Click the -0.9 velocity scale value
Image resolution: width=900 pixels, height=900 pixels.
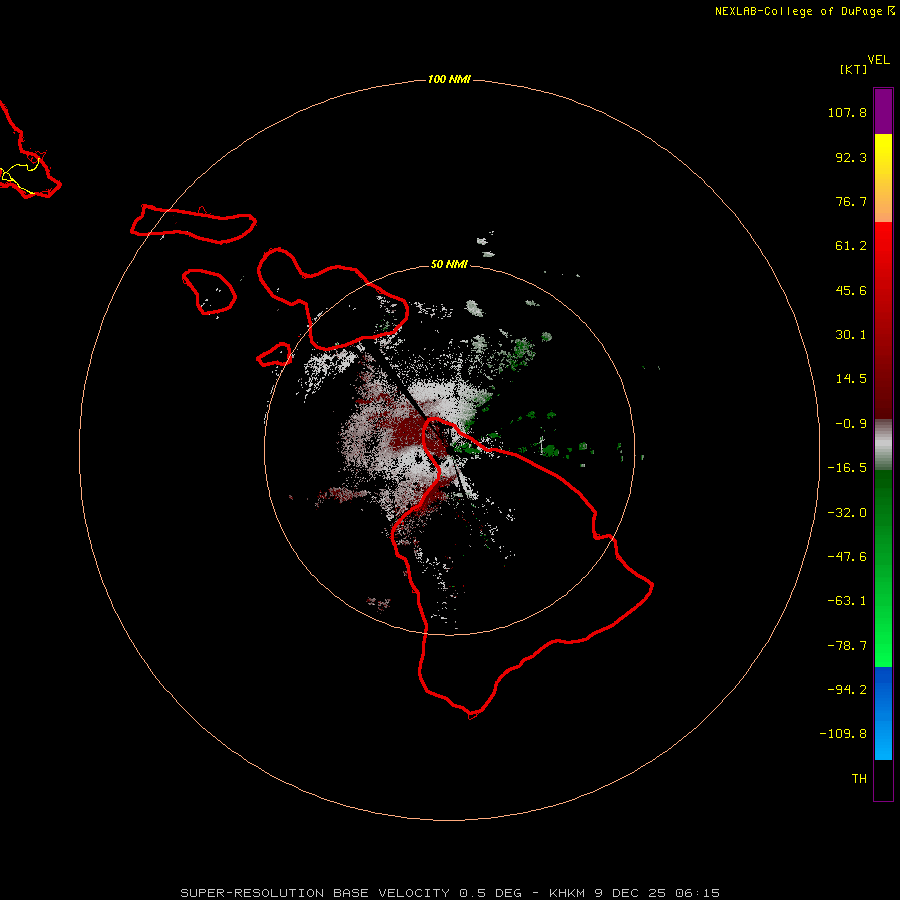coord(851,424)
